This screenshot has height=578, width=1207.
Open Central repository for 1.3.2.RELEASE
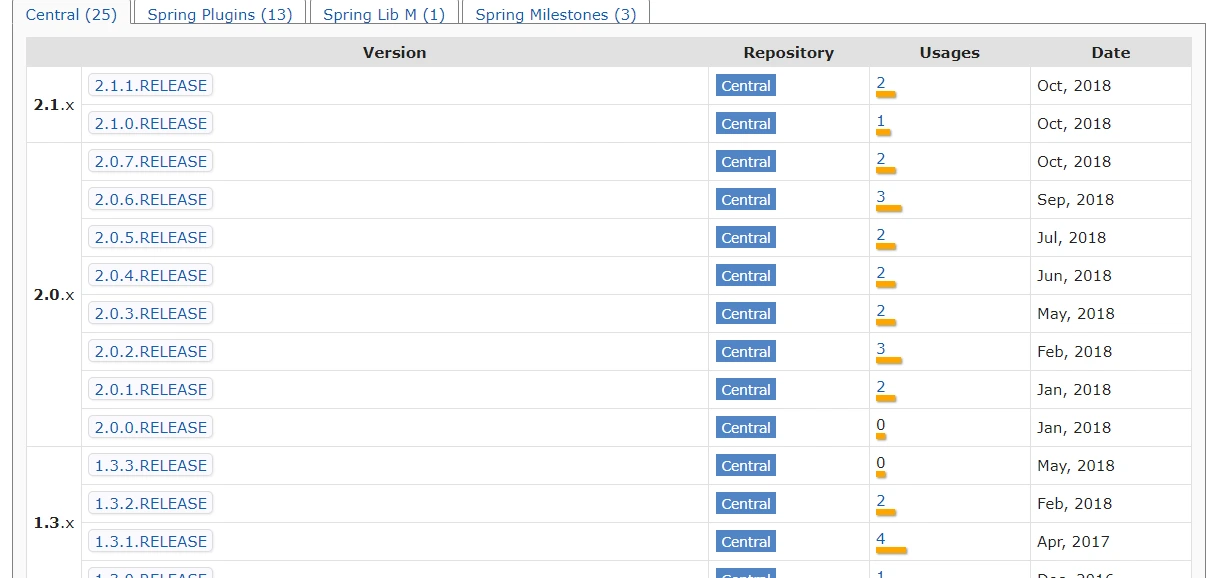746,504
